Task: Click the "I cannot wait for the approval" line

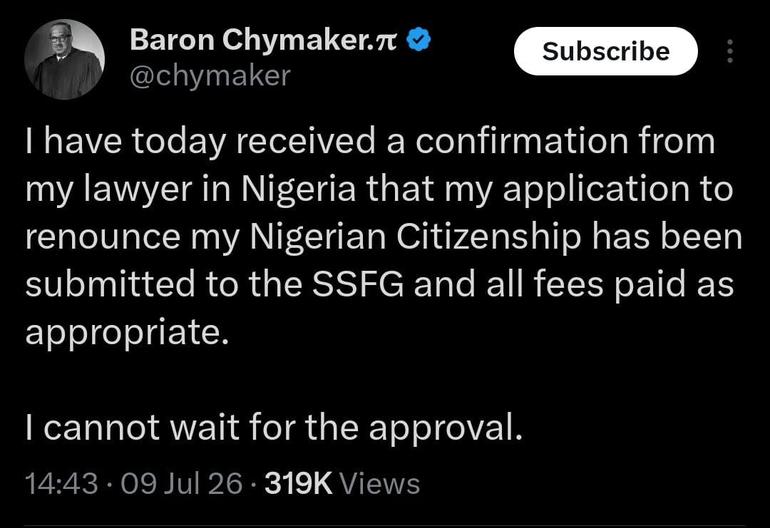Action: 274,426
